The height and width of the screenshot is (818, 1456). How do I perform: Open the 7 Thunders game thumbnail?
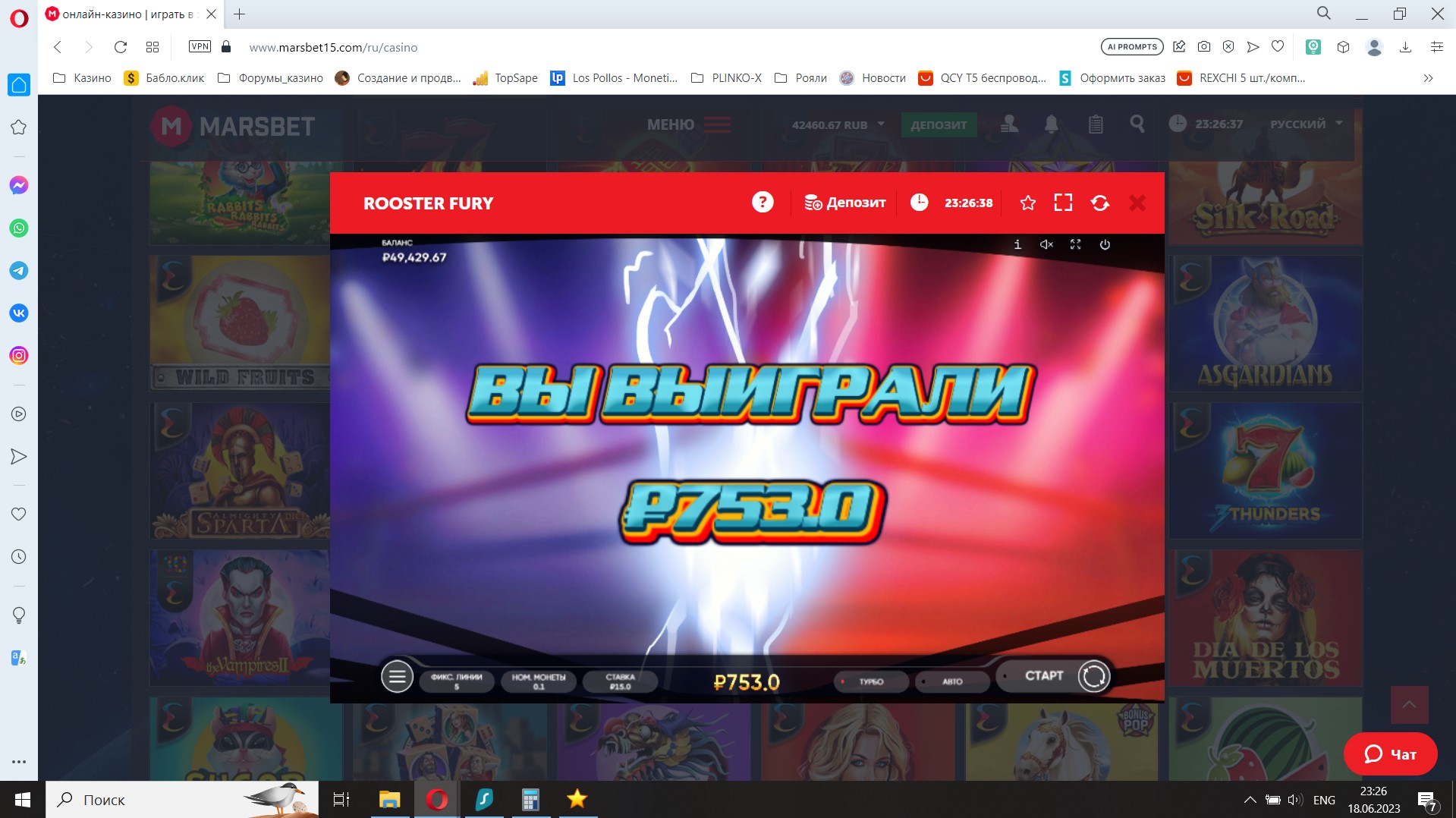(x=1265, y=470)
